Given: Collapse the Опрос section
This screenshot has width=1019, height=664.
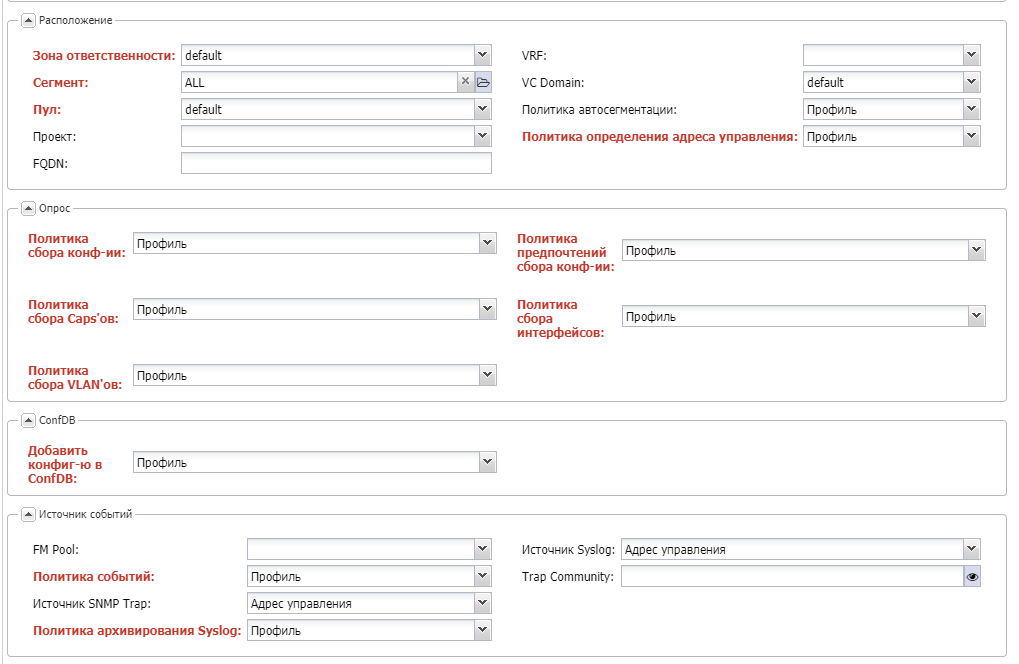Looking at the screenshot, I should [28, 208].
